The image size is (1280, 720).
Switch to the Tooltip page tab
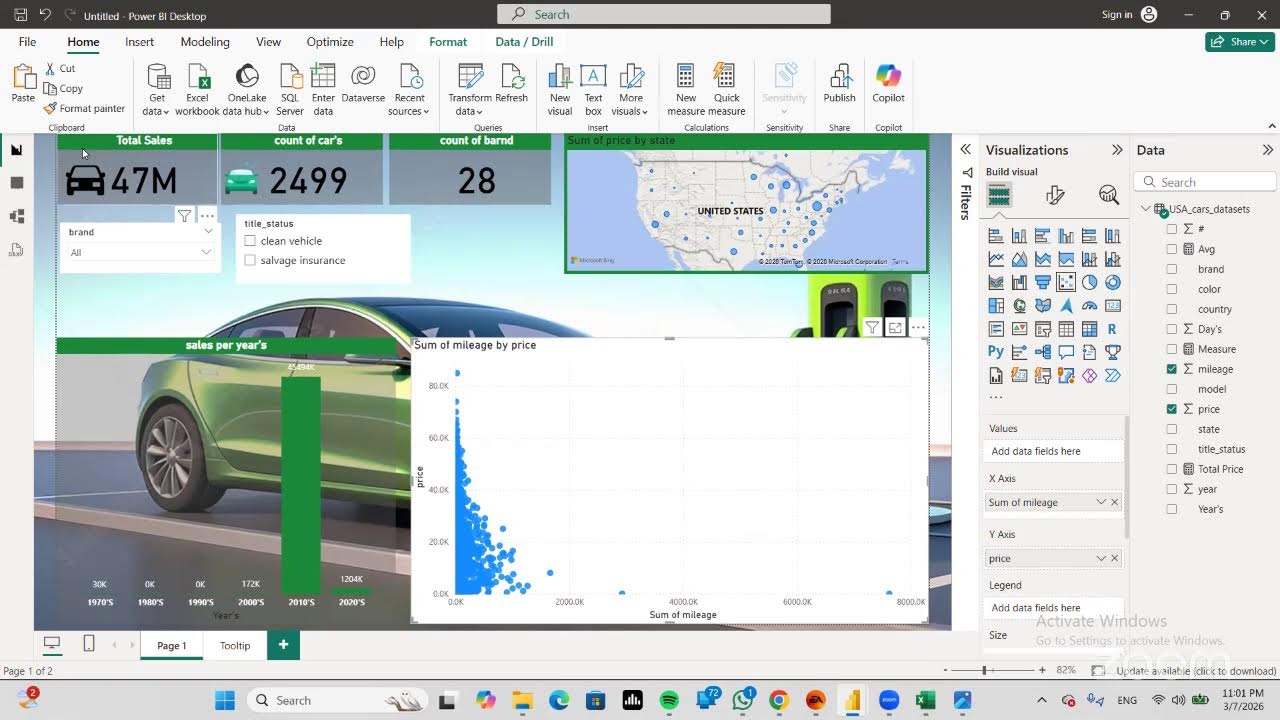(x=235, y=645)
